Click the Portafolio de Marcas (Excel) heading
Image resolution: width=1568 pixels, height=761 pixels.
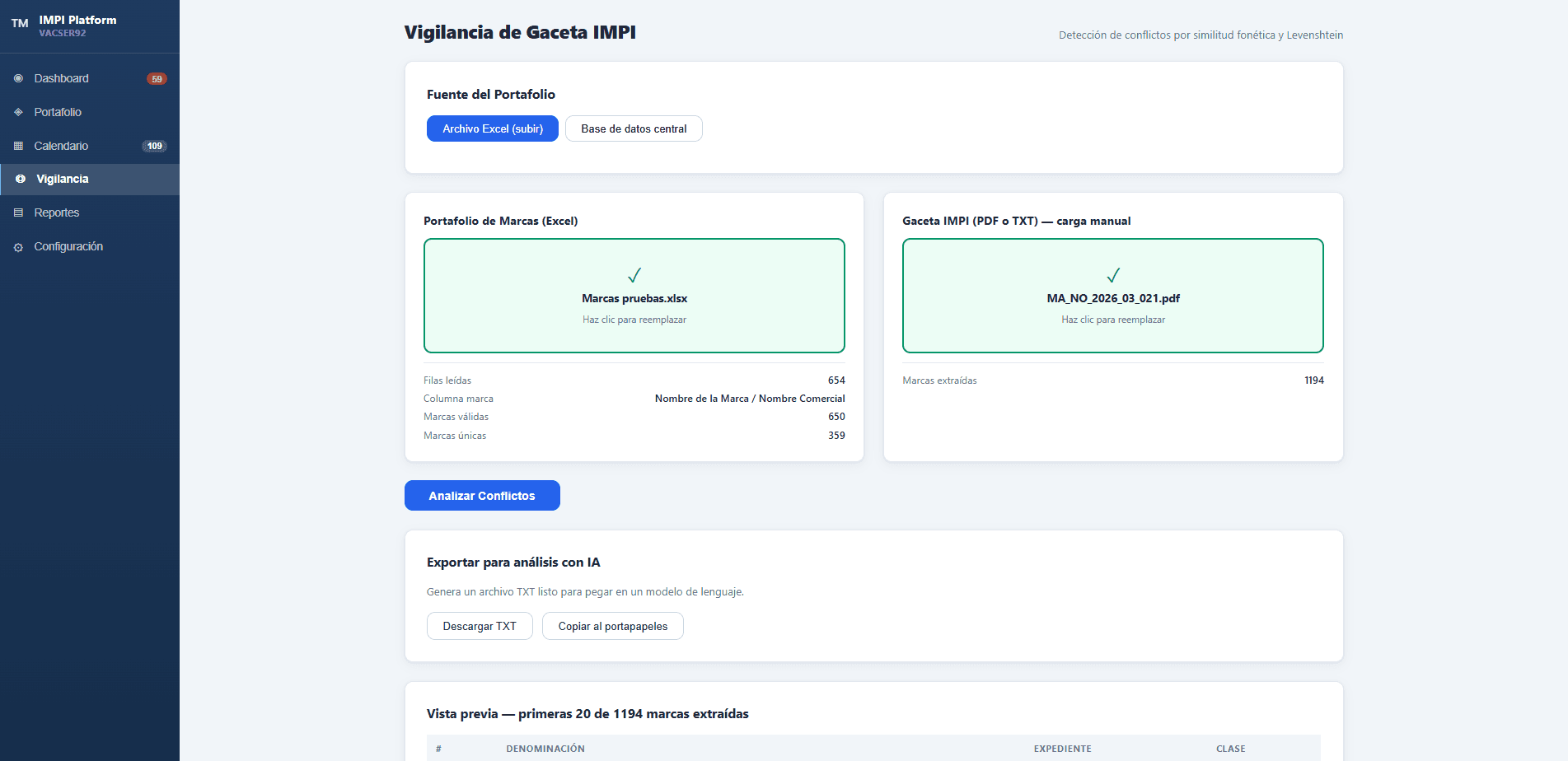501,221
